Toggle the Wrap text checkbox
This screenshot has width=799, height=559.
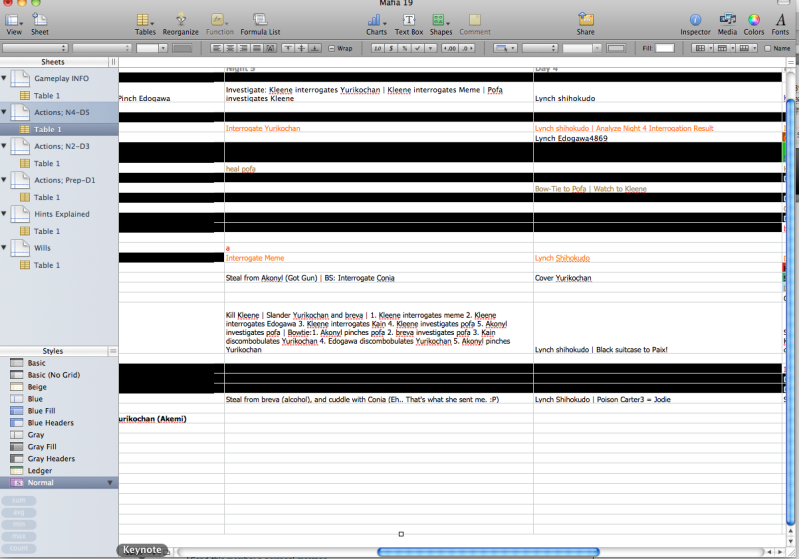click(332, 48)
